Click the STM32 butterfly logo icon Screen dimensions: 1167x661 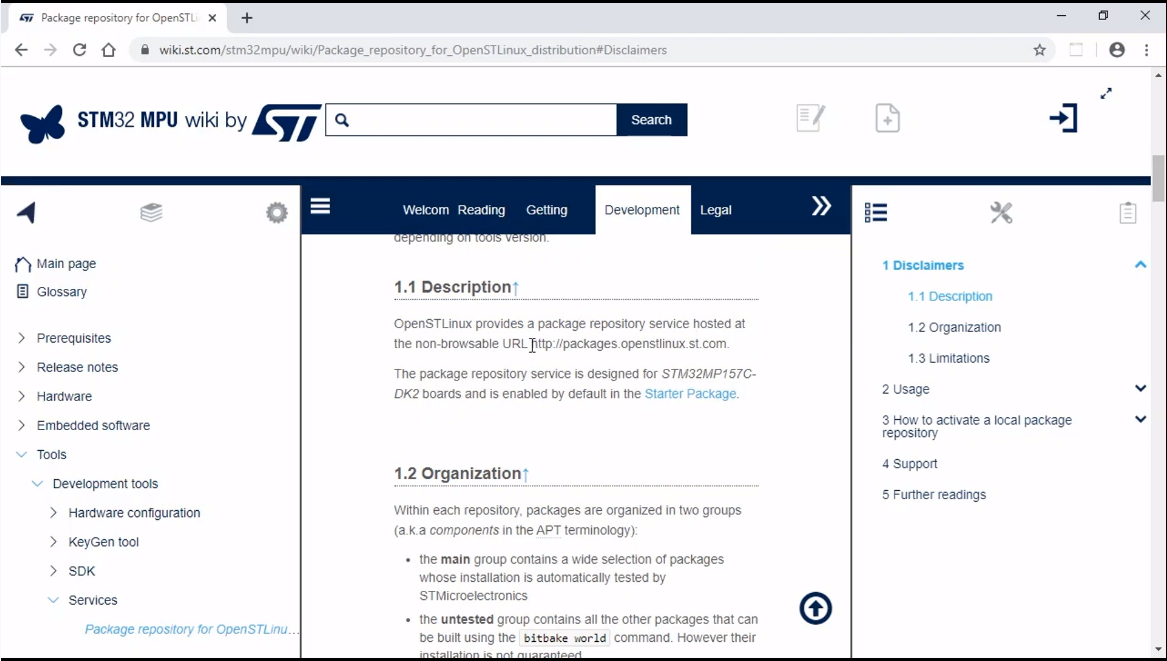coord(42,123)
